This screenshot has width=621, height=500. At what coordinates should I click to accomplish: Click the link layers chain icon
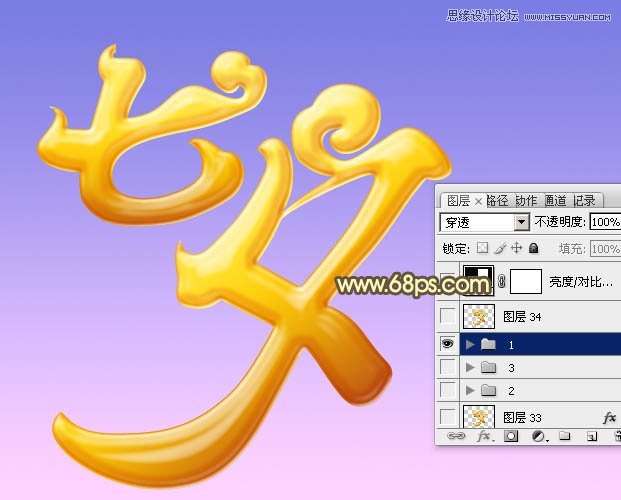coord(456,437)
